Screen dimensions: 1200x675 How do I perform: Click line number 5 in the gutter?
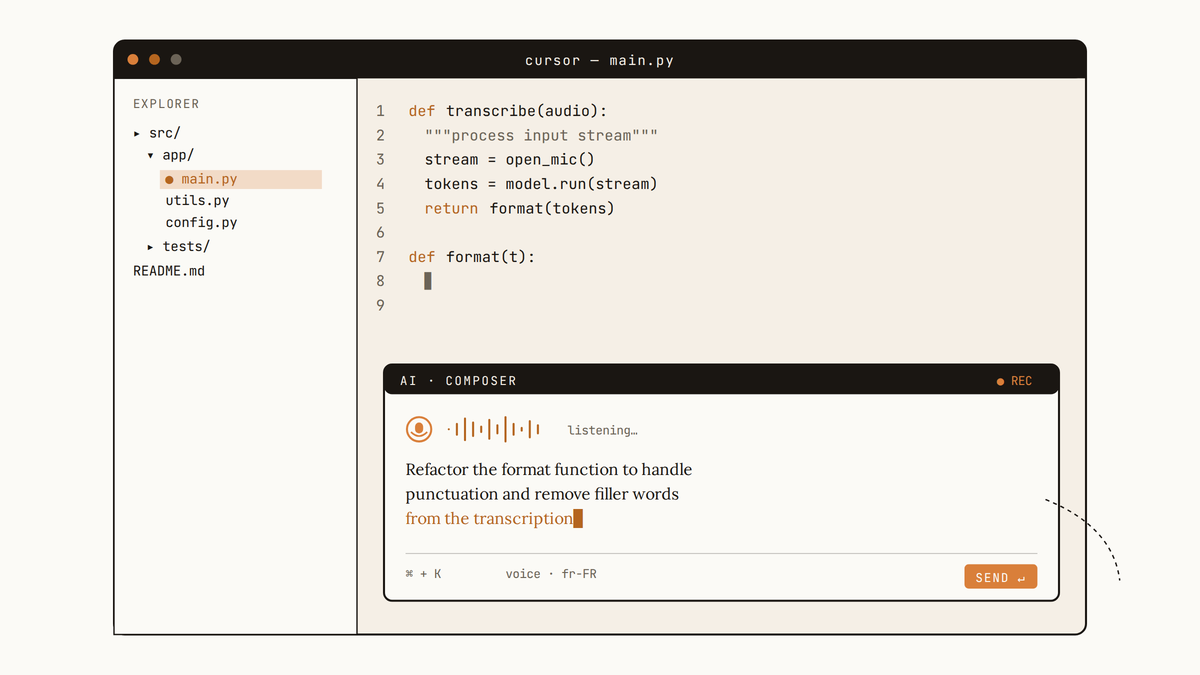pyautogui.click(x=380, y=209)
